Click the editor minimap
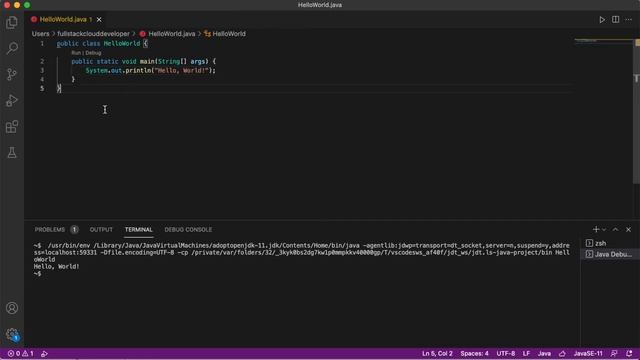This screenshot has height=360, width=640. click(604, 41)
